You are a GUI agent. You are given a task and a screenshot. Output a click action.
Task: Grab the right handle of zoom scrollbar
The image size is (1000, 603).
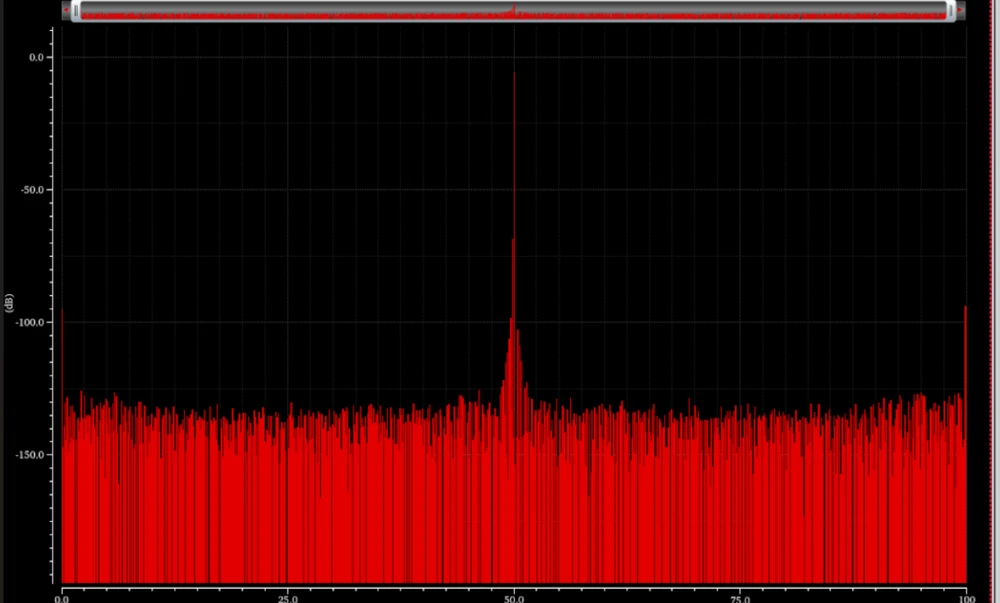point(951,10)
